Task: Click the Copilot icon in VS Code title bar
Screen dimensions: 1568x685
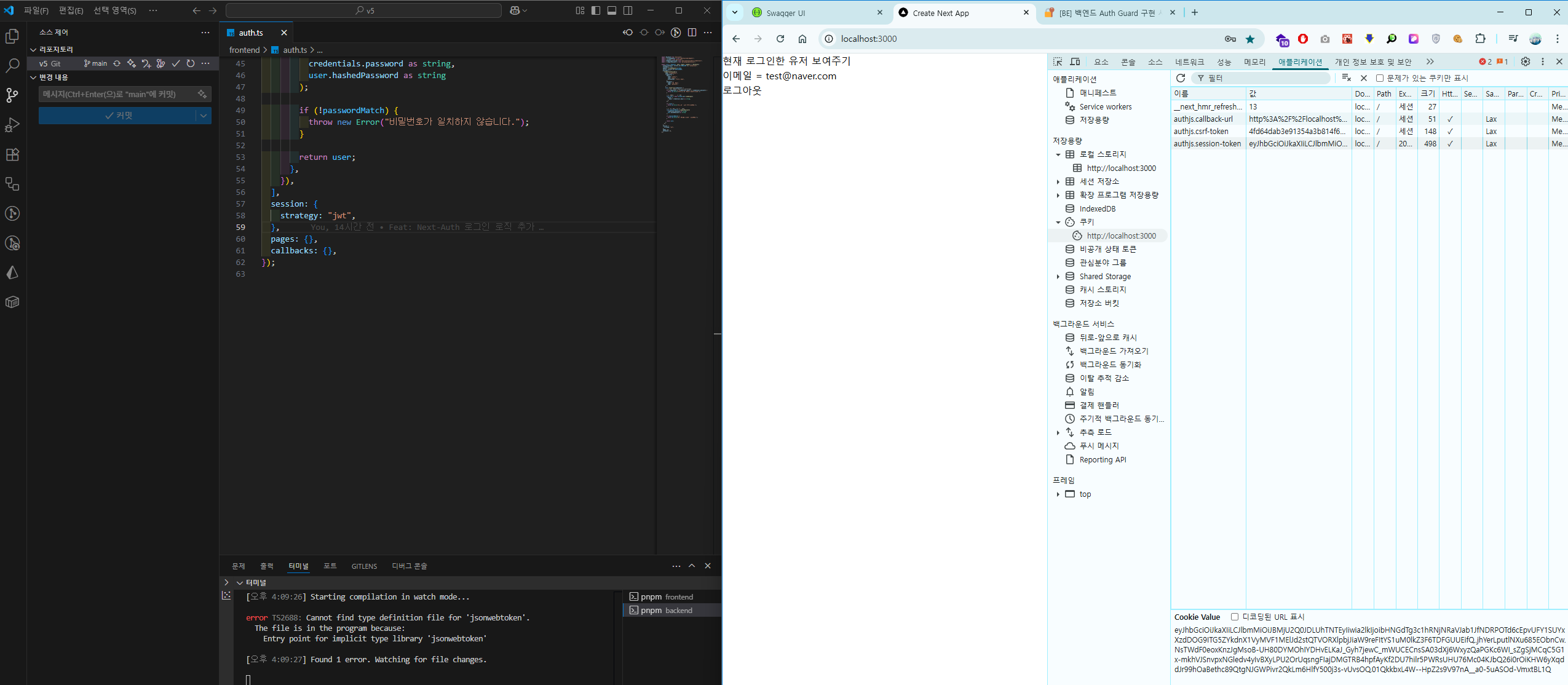Action: 515,10
